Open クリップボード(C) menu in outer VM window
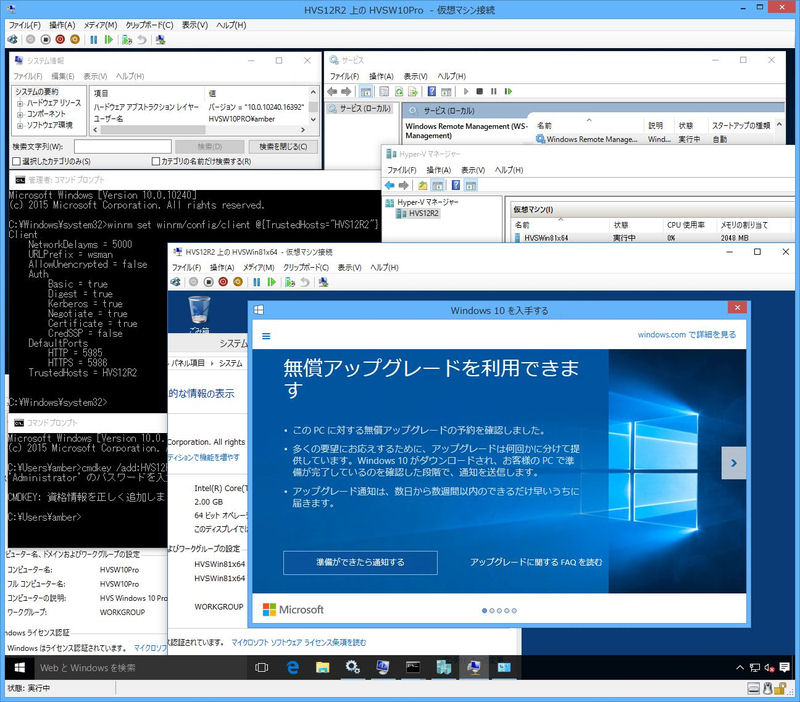The width and height of the screenshot is (800, 702). 149,25
